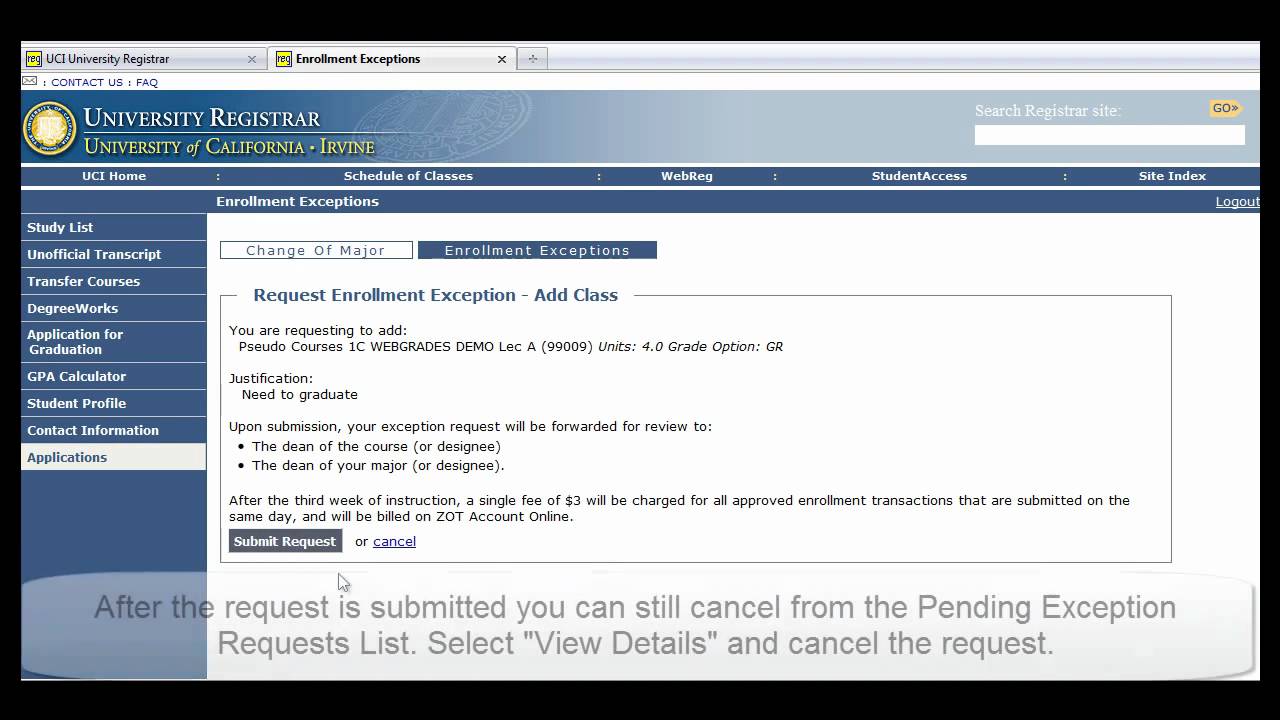Viewport: 1280px width, 720px height.
Task: Close the Enrollment Exceptions browser tab
Action: (502, 59)
